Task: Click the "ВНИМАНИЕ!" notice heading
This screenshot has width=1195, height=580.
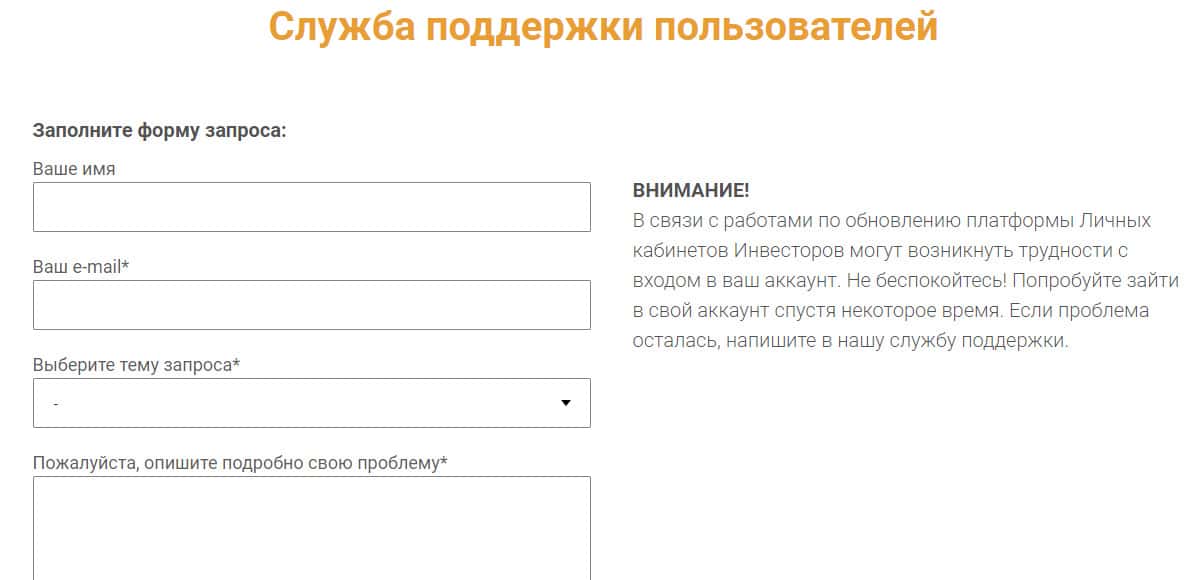Action: click(x=691, y=190)
